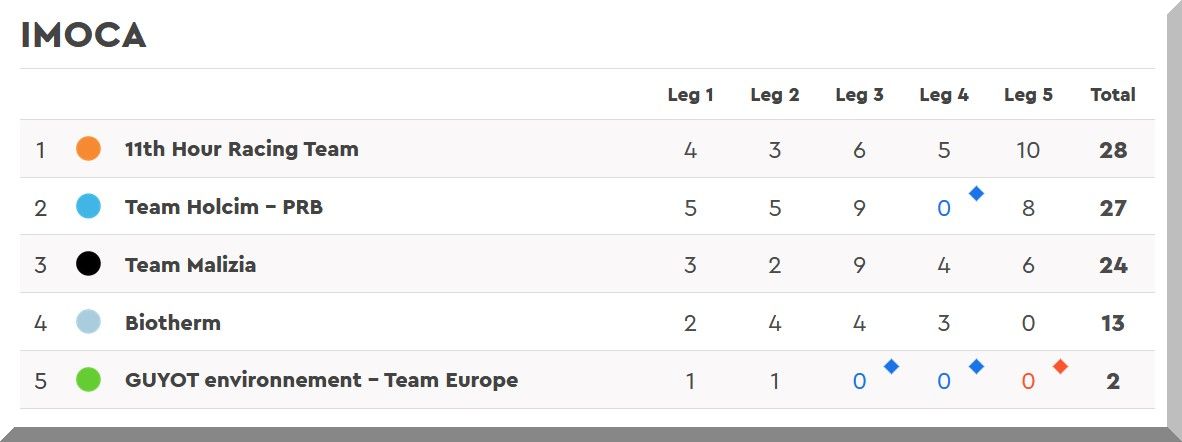Click the Leg 1 column header

click(x=690, y=95)
